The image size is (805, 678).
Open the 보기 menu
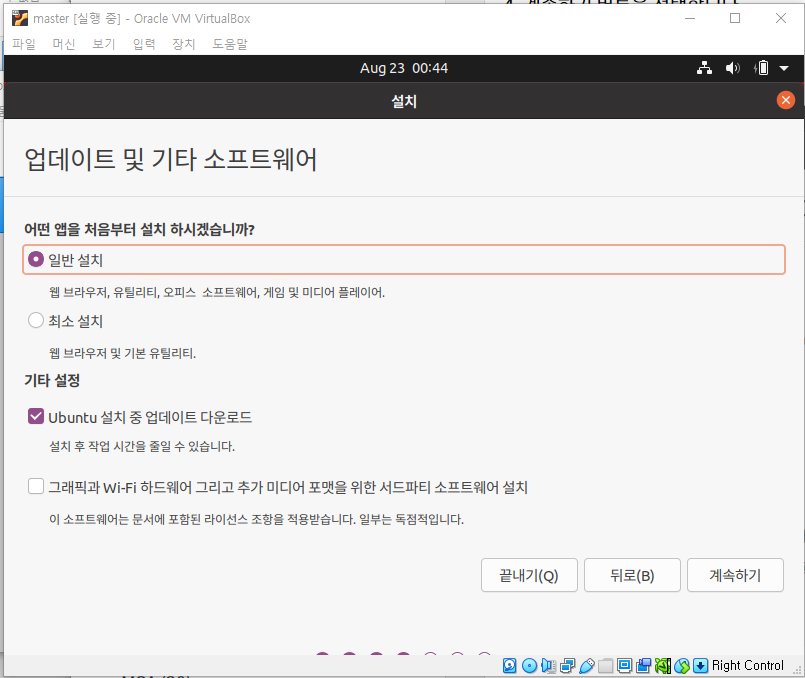(104, 44)
